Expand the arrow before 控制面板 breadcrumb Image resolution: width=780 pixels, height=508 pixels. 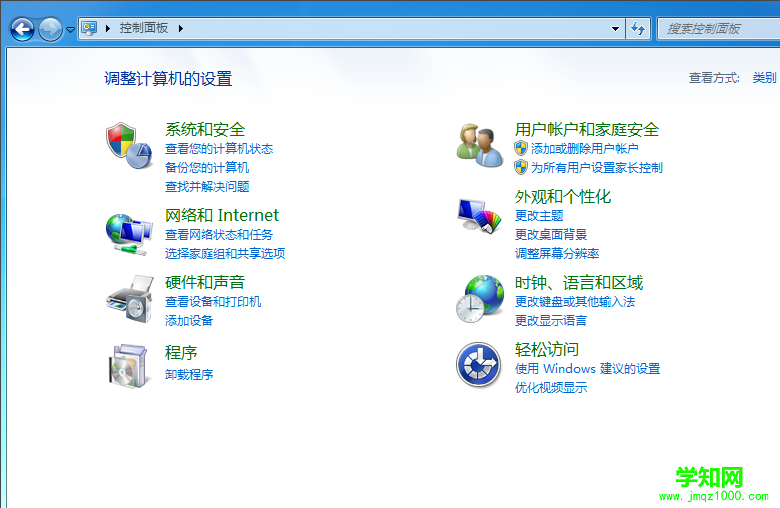pyautogui.click(x=107, y=28)
